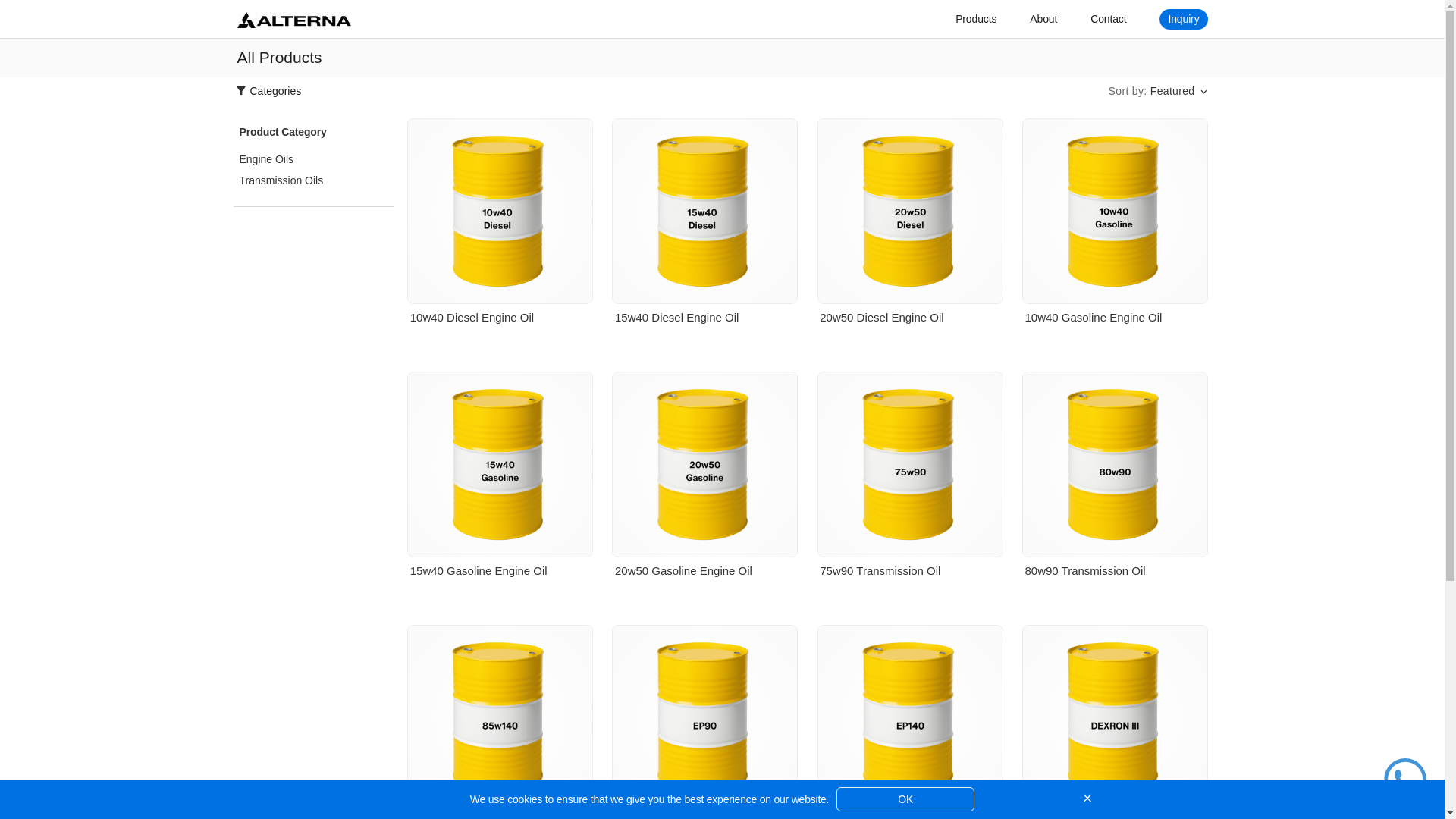Open the 20w50 Diesel drum thumbnail
1456x819 pixels.
tap(909, 211)
